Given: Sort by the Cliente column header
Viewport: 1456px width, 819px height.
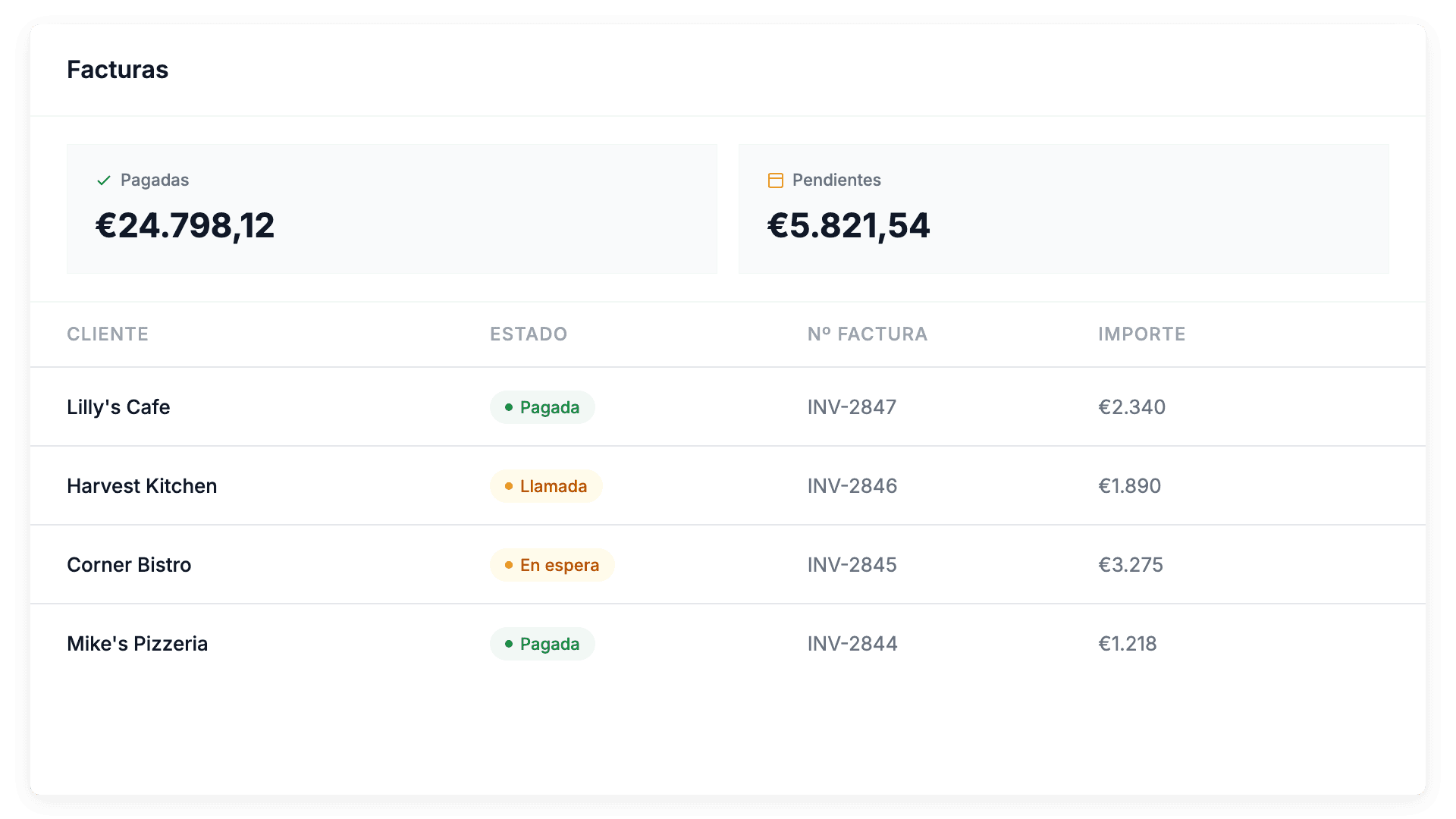Looking at the screenshot, I should click(x=108, y=334).
